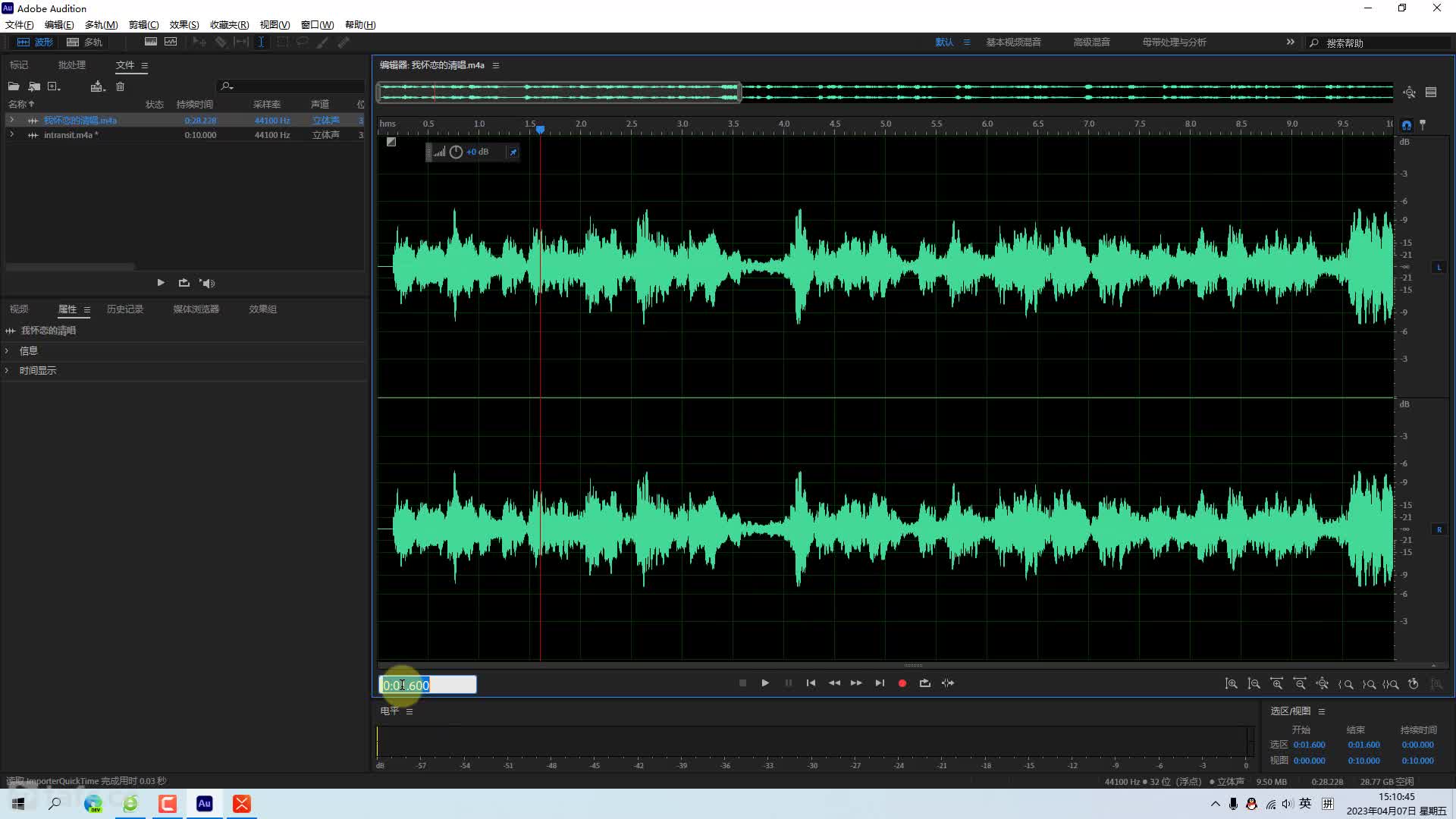Expand the intransit.m4a file row
Screen dimensions: 1456x819
(11, 134)
